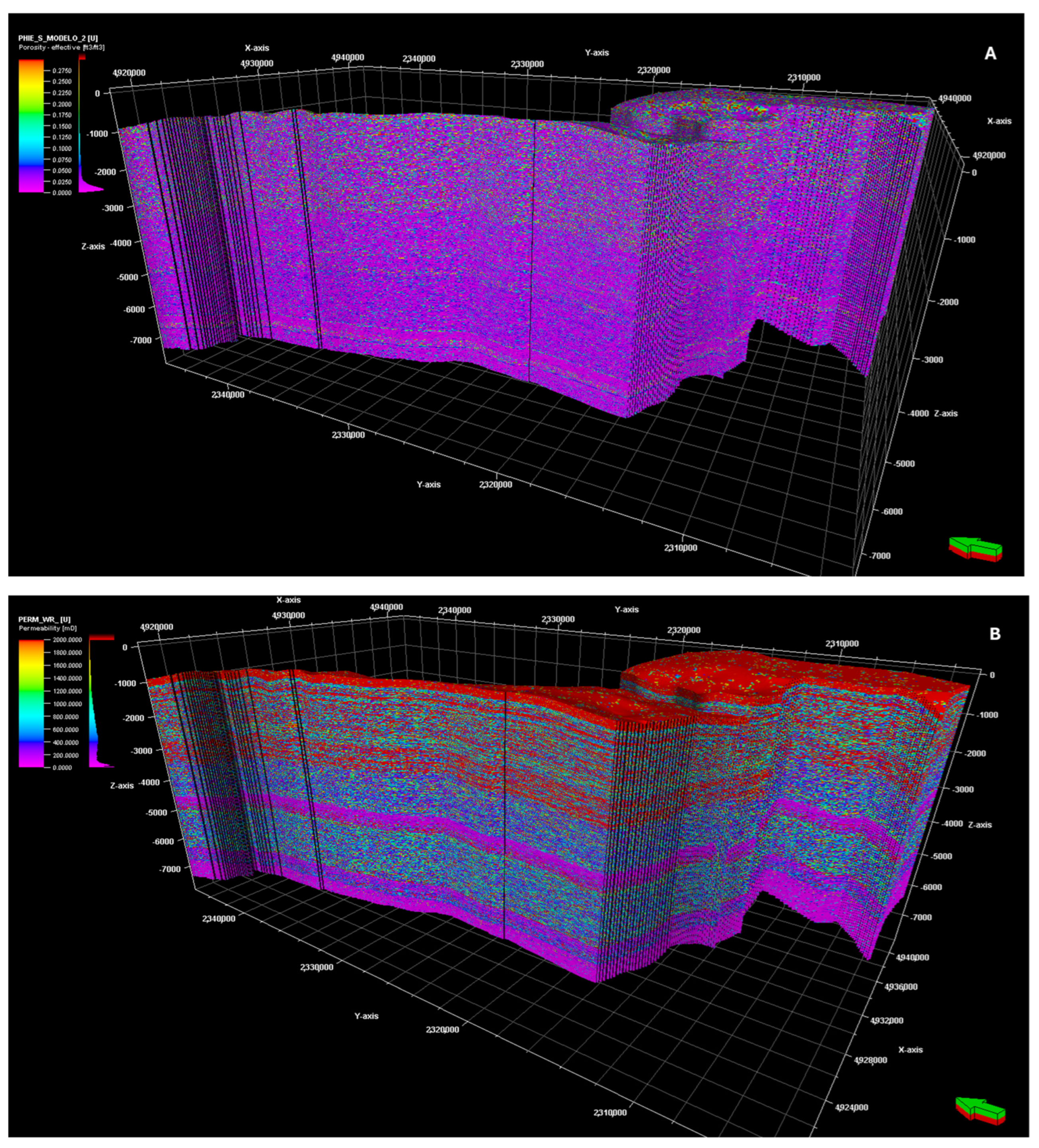Click the right Z-axis label in panel B

(x=980, y=825)
